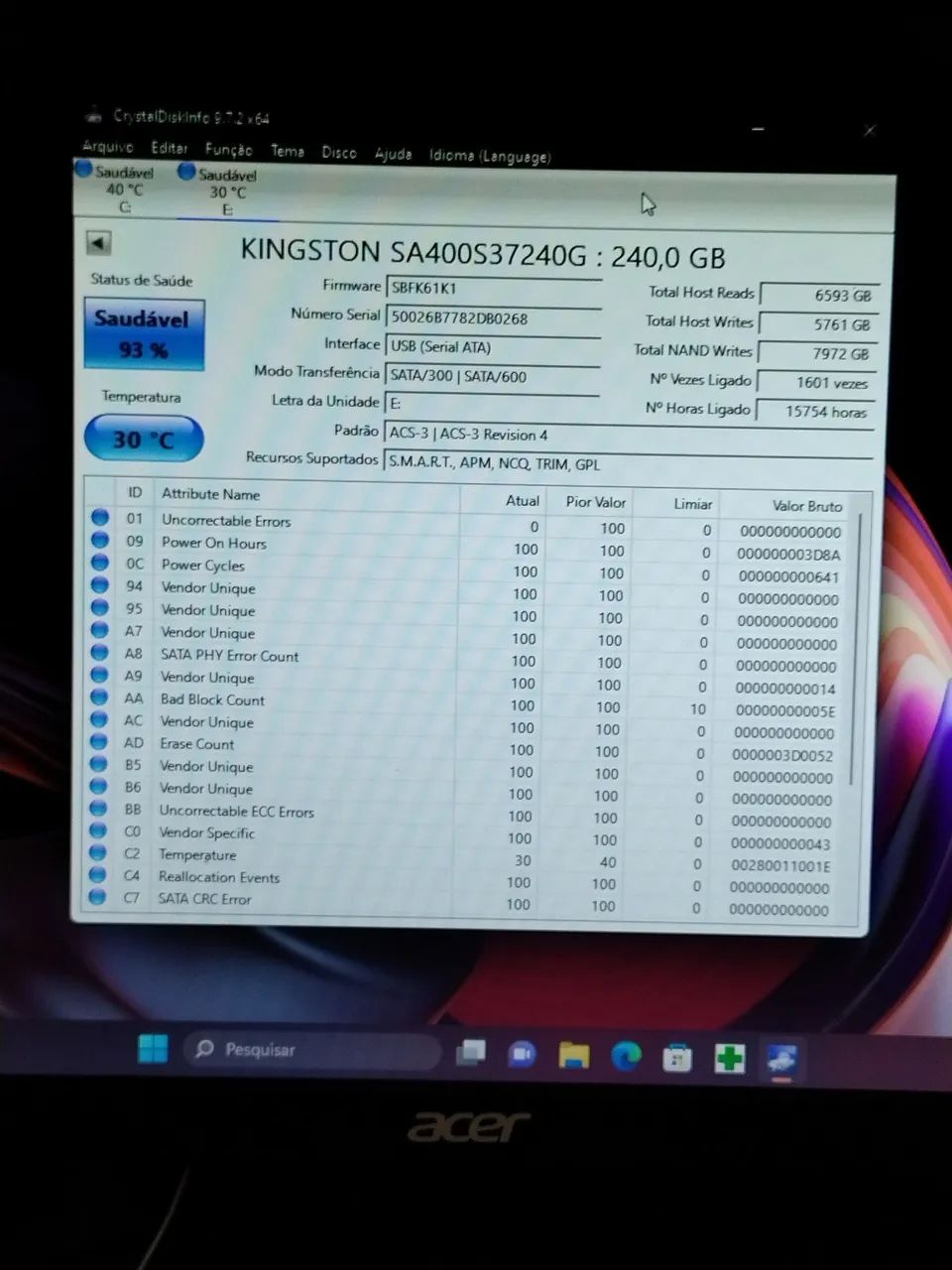Select the Power On Hours attribute text
The height and width of the screenshot is (1270, 952).
pos(213,543)
